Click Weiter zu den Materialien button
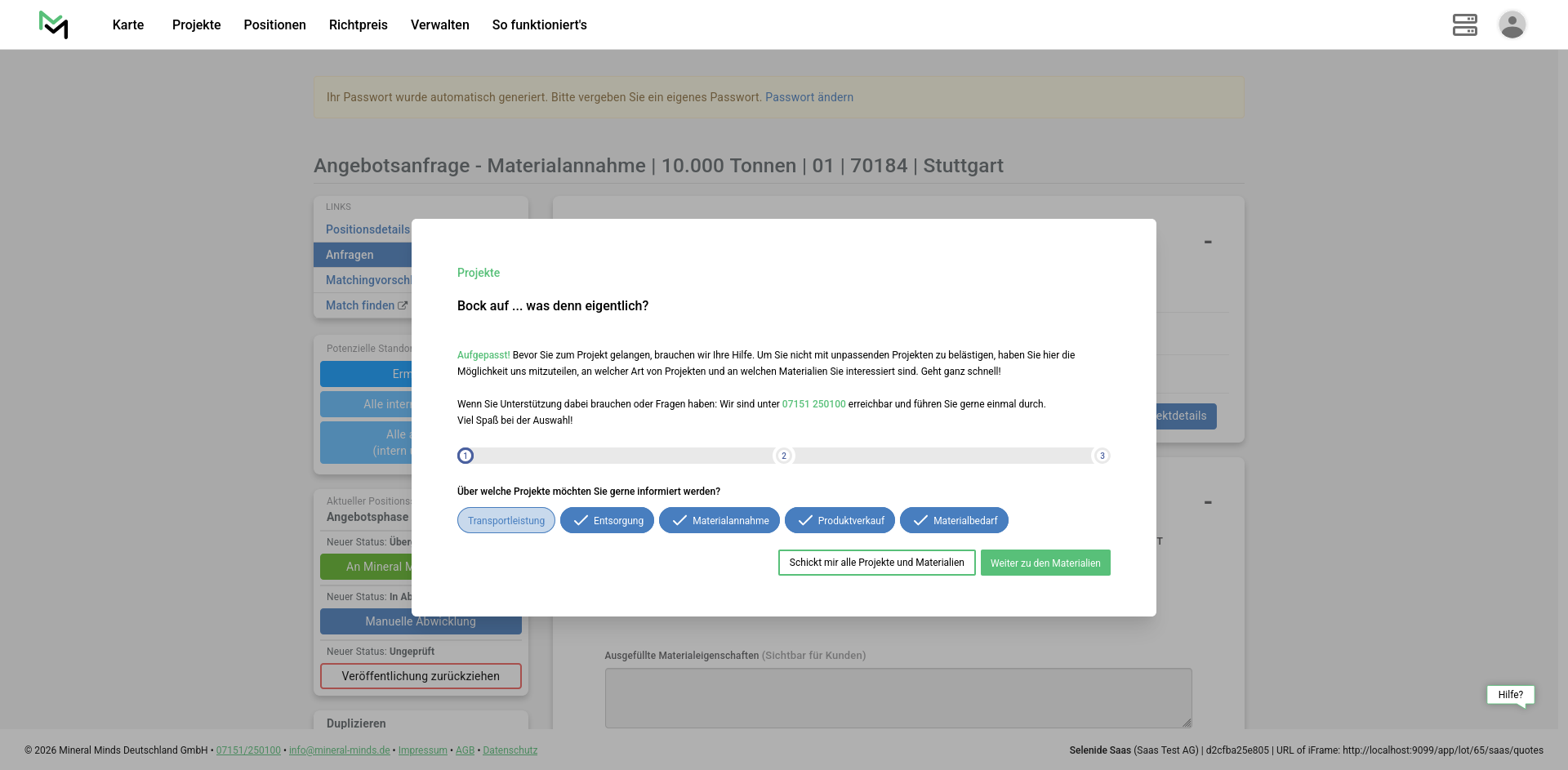 (1045, 563)
